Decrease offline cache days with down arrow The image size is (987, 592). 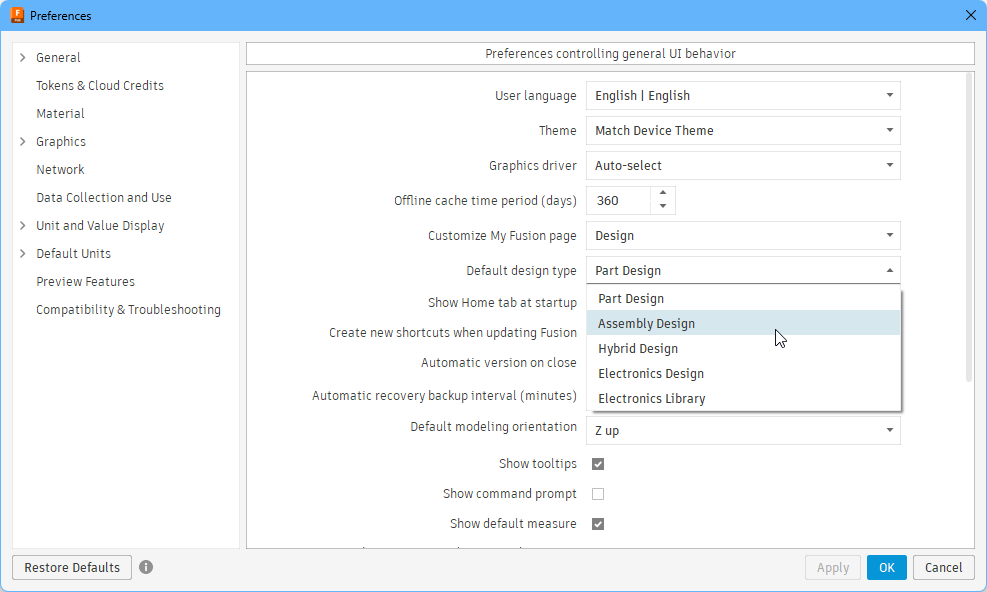tap(663, 207)
